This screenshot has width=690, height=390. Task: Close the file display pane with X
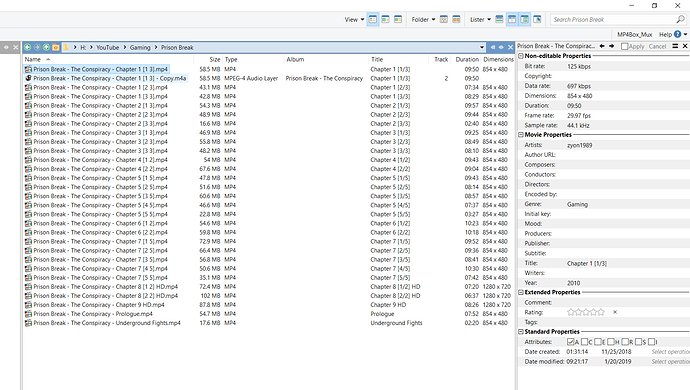coord(510,47)
